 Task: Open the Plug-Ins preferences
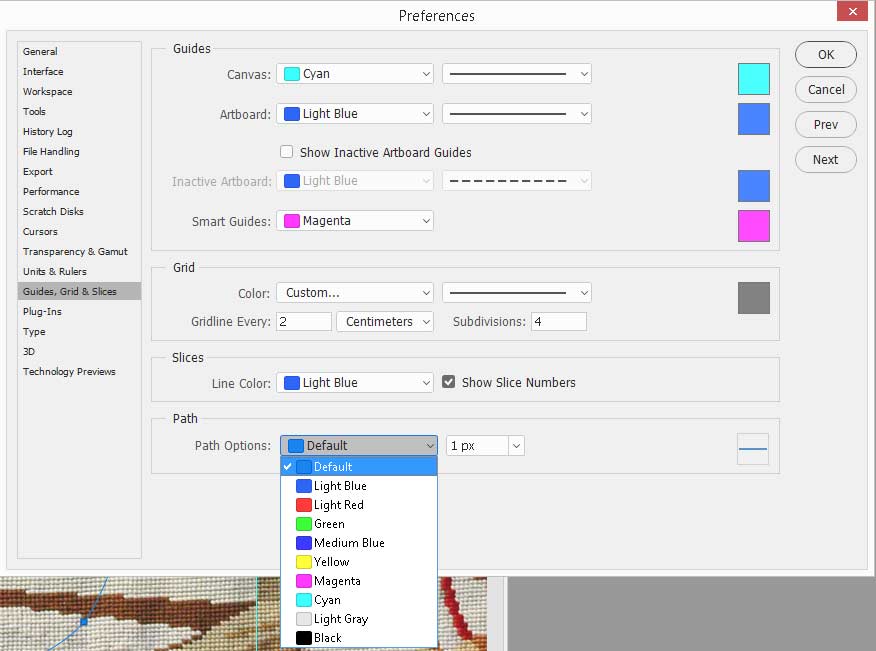(x=42, y=312)
